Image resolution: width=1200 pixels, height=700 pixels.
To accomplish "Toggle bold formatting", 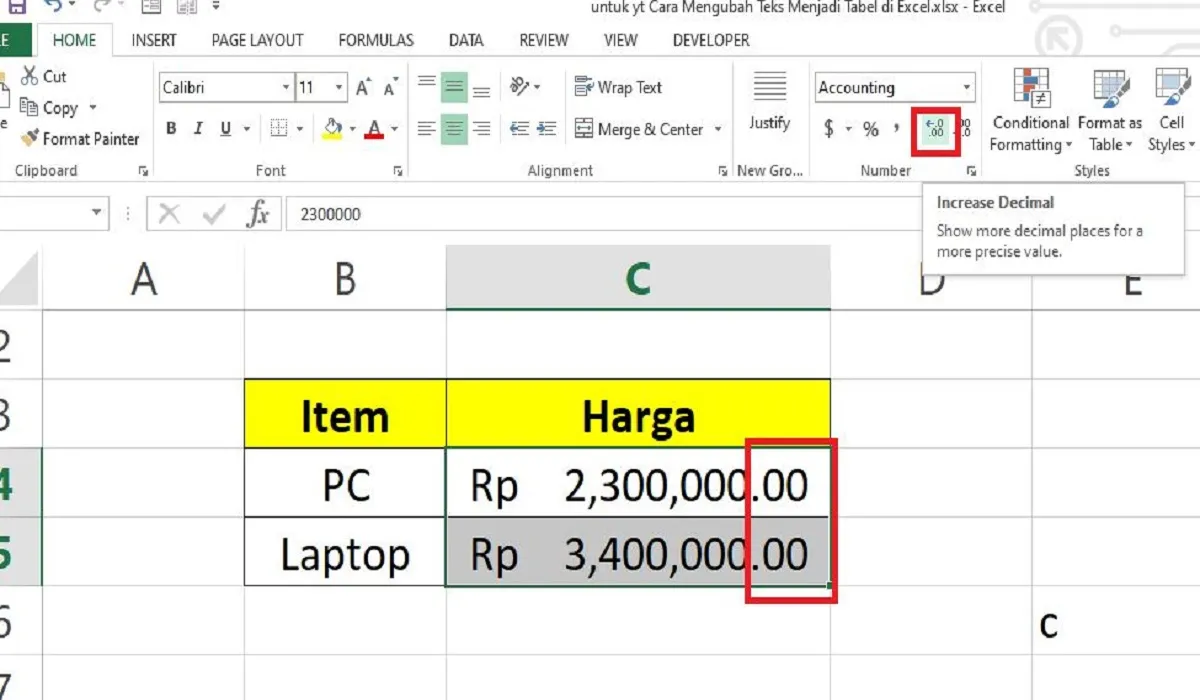I will click(x=170, y=128).
